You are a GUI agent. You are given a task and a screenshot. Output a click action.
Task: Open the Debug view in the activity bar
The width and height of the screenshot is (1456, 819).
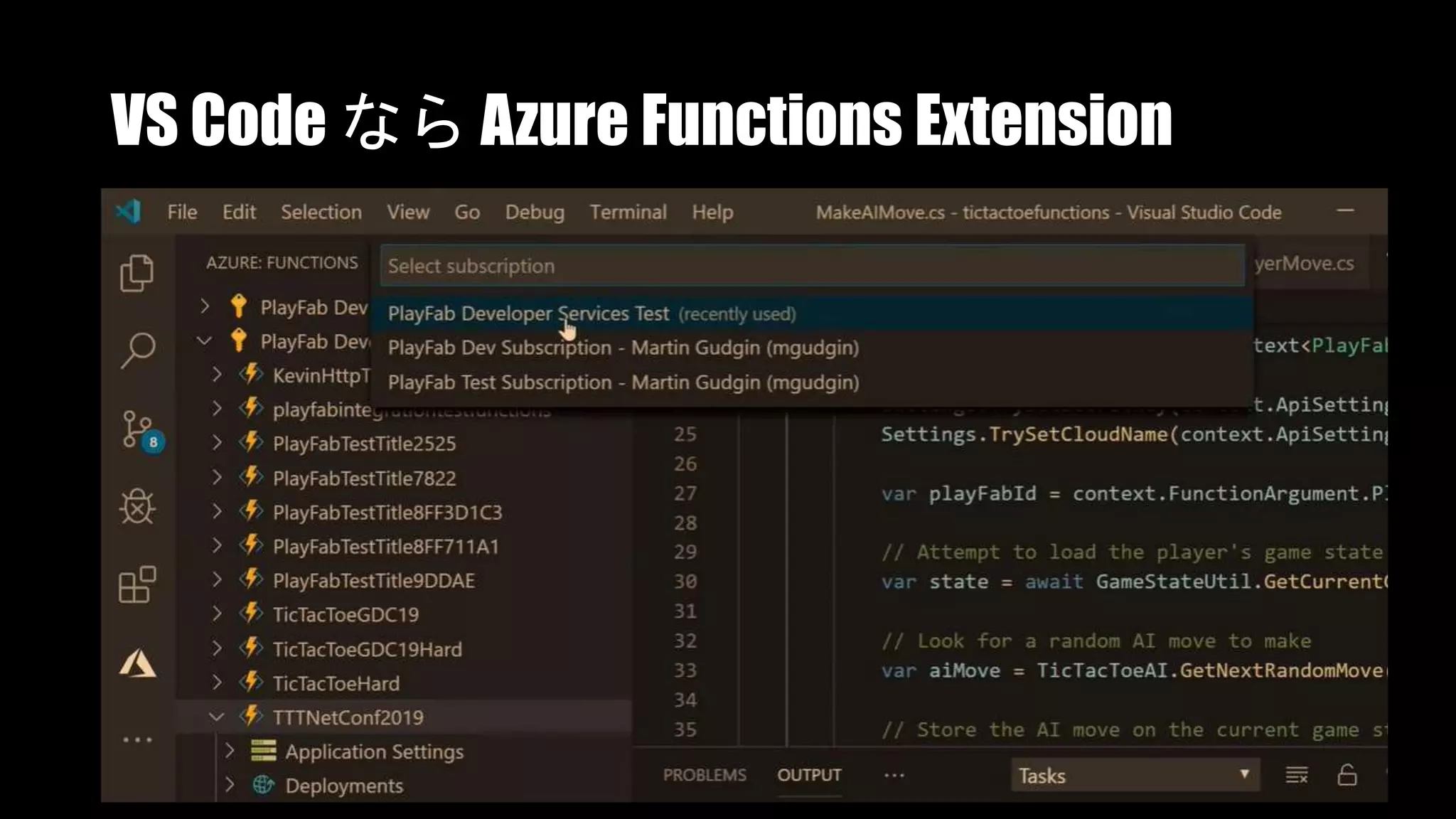[x=137, y=507]
